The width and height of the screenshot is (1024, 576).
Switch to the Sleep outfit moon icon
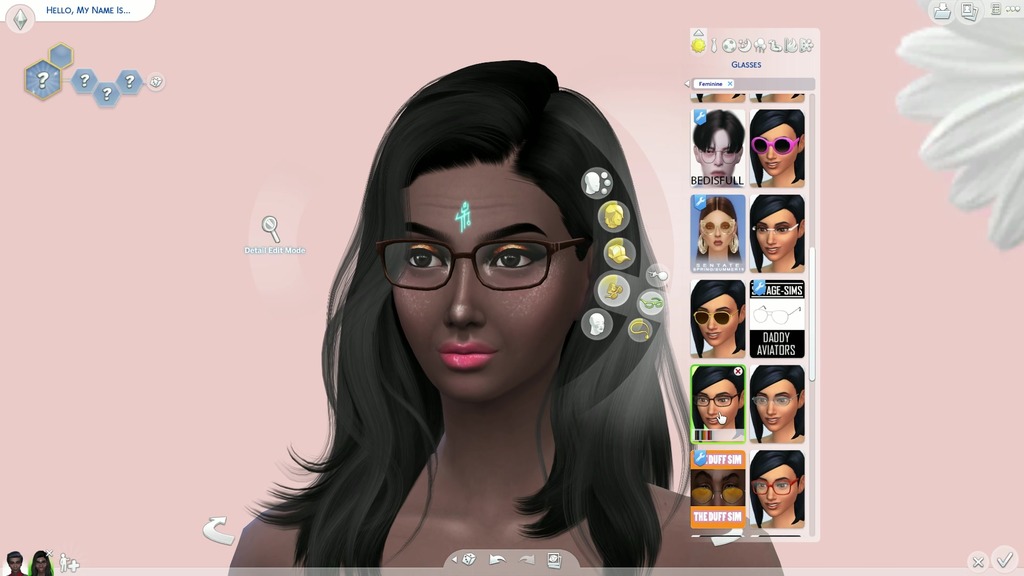pos(744,45)
